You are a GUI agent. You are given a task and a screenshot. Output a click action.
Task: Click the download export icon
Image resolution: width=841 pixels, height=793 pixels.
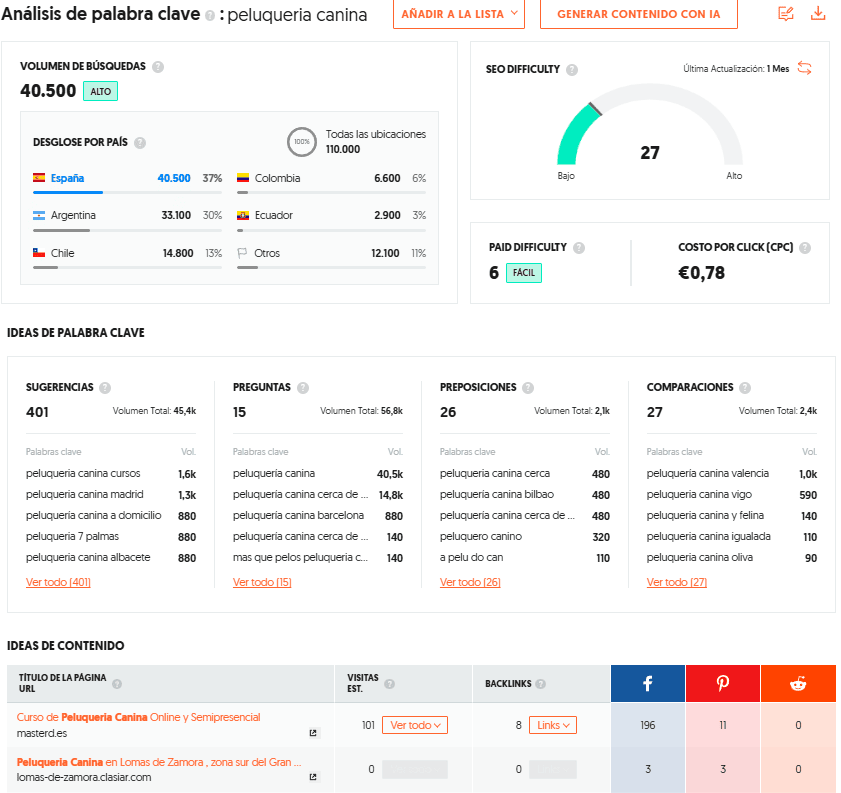tap(817, 14)
